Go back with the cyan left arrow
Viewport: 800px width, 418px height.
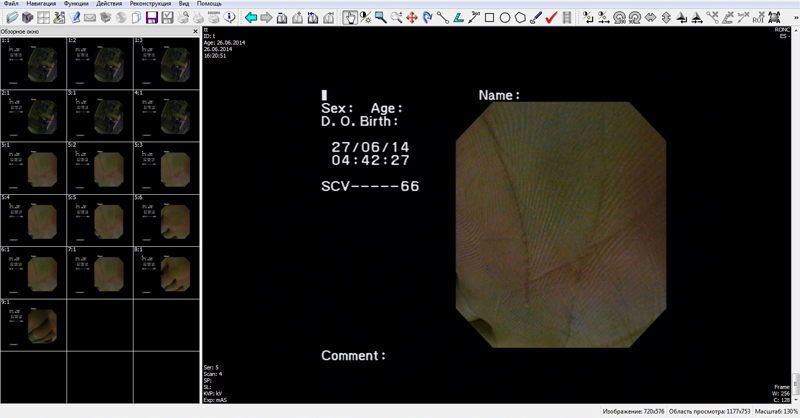(x=251, y=18)
